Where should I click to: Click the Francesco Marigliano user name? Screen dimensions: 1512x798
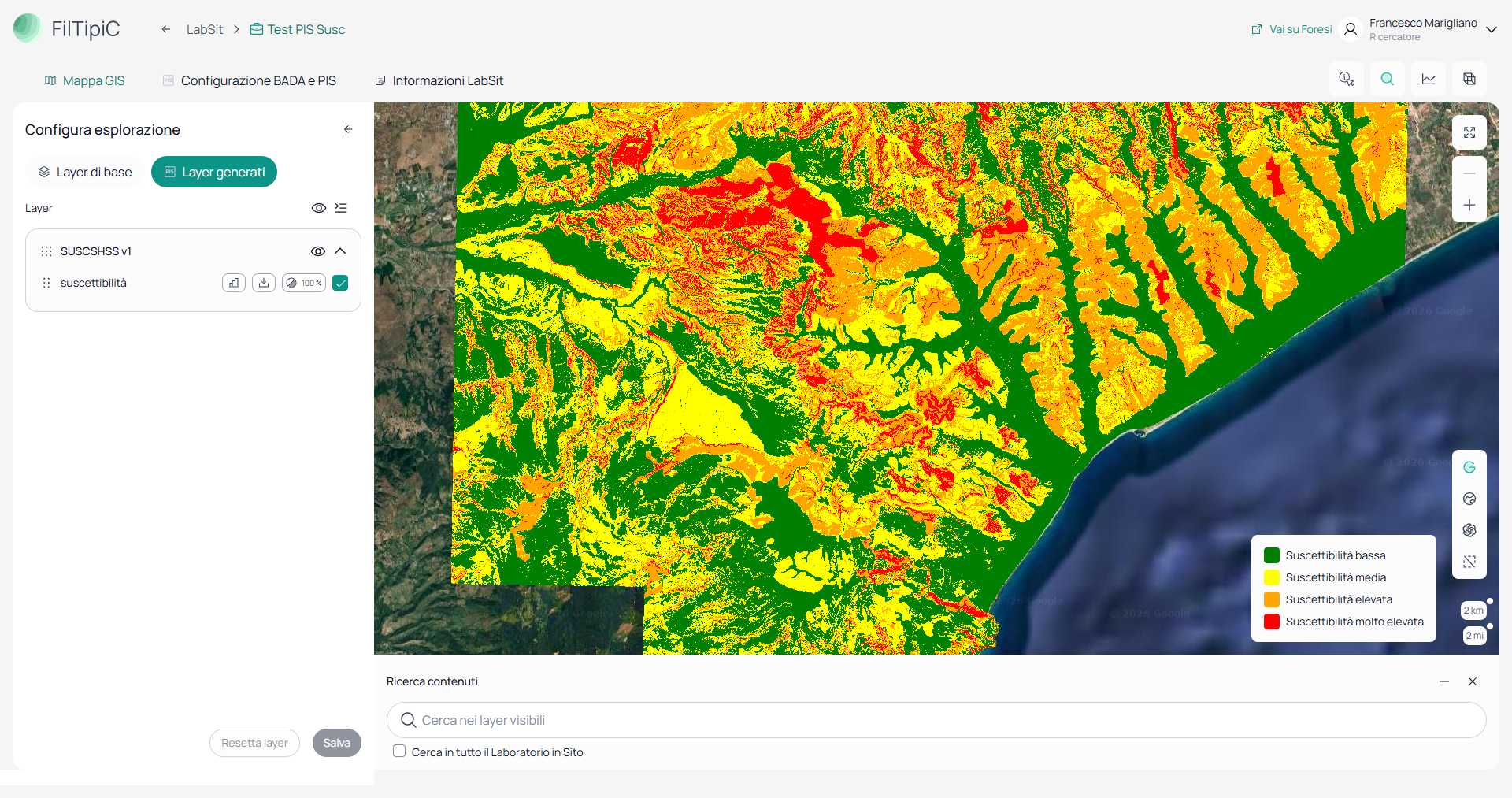click(x=1423, y=23)
